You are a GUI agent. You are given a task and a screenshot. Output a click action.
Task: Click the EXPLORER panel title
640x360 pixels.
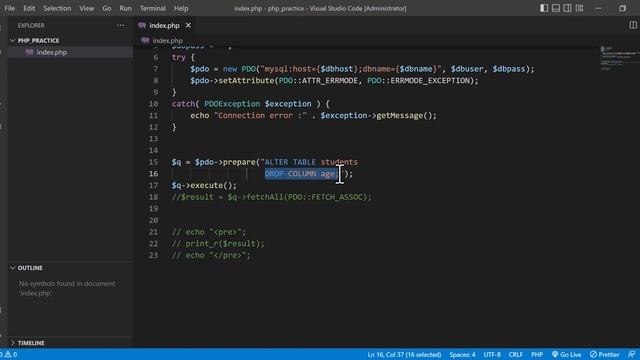(x=31, y=25)
